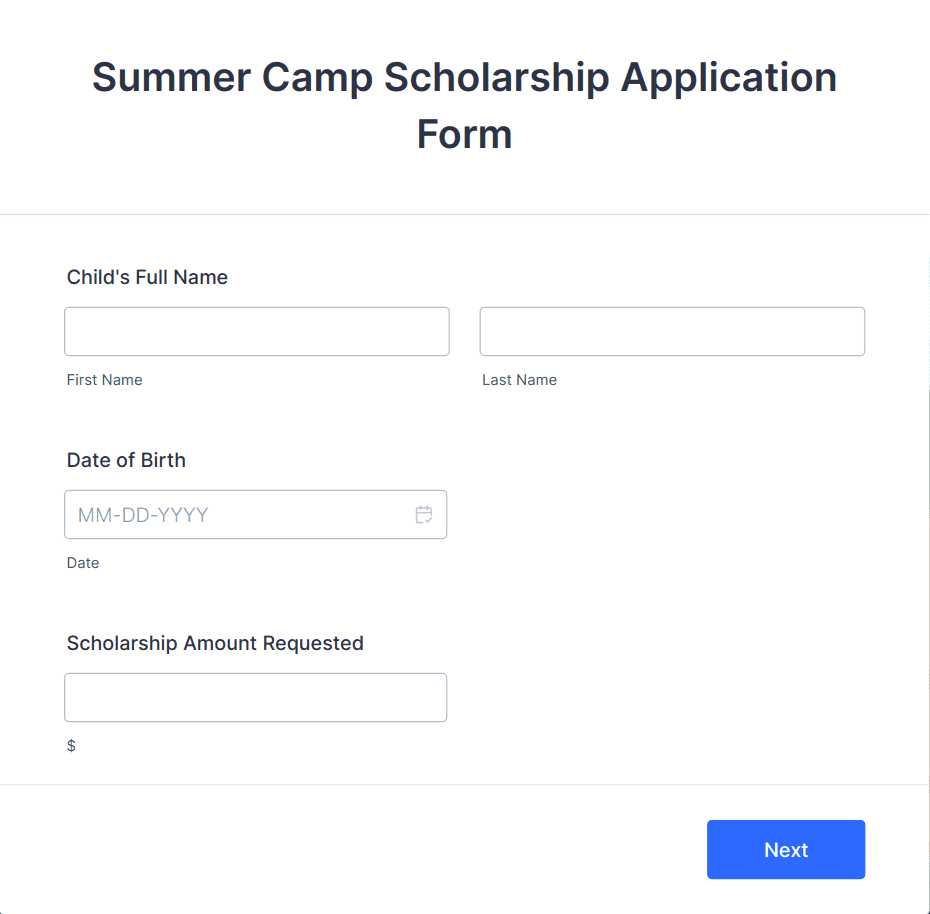Viewport: 930px width, 914px height.
Task: Click the Last Name input field
Action: (671, 331)
